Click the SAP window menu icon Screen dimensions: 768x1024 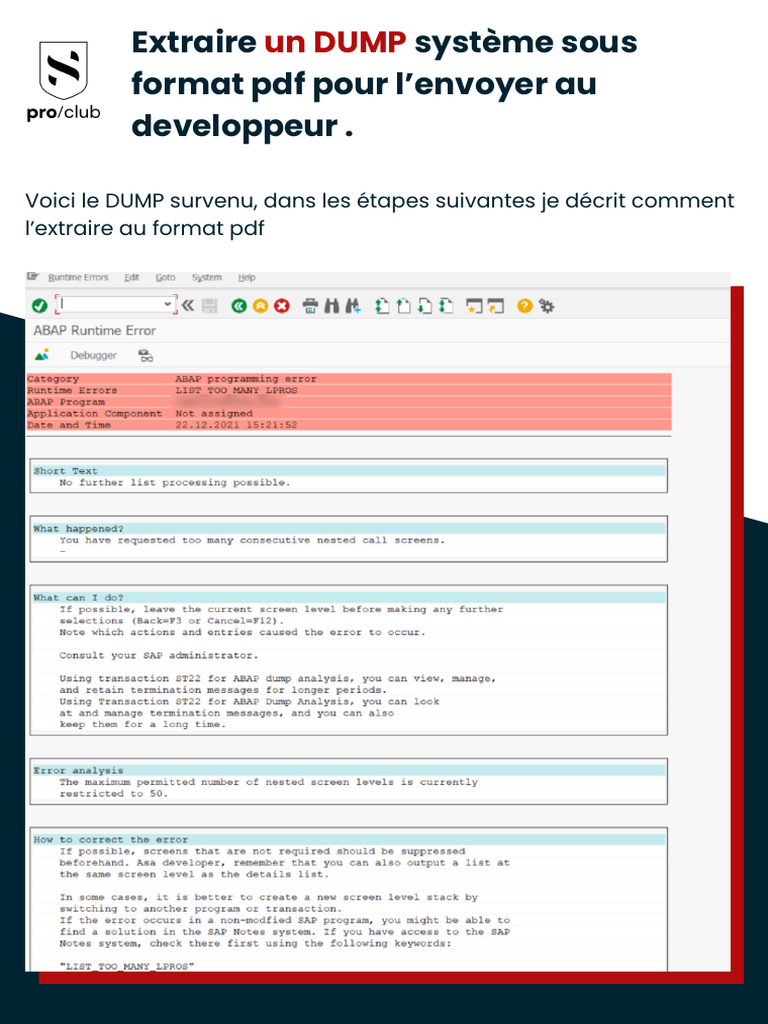point(33,277)
